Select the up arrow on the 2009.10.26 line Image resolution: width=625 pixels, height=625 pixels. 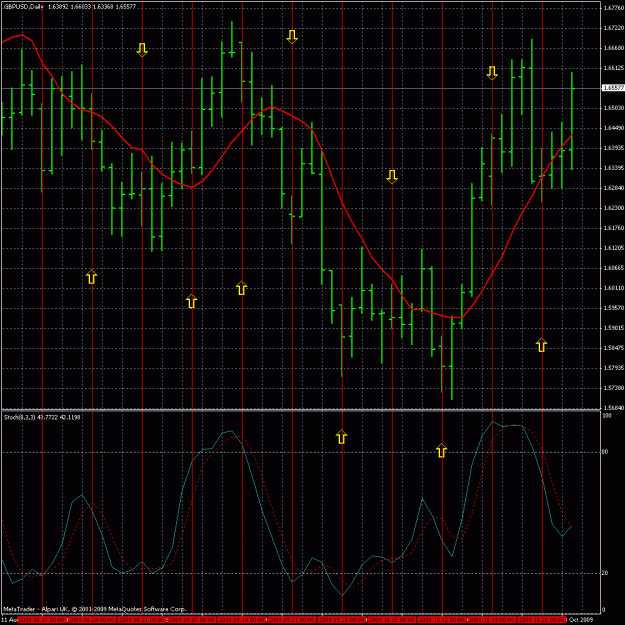pyautogui.click(x=541, y=345)
